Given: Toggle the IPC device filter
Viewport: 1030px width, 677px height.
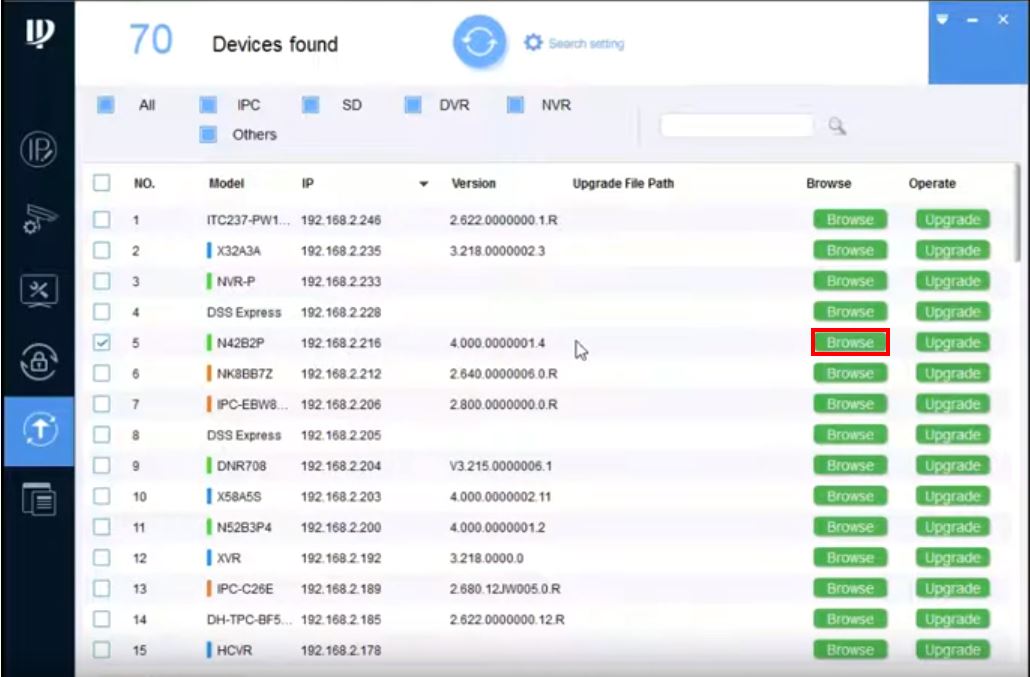Looking at the screenshot, I should click(x=208, y=105).
